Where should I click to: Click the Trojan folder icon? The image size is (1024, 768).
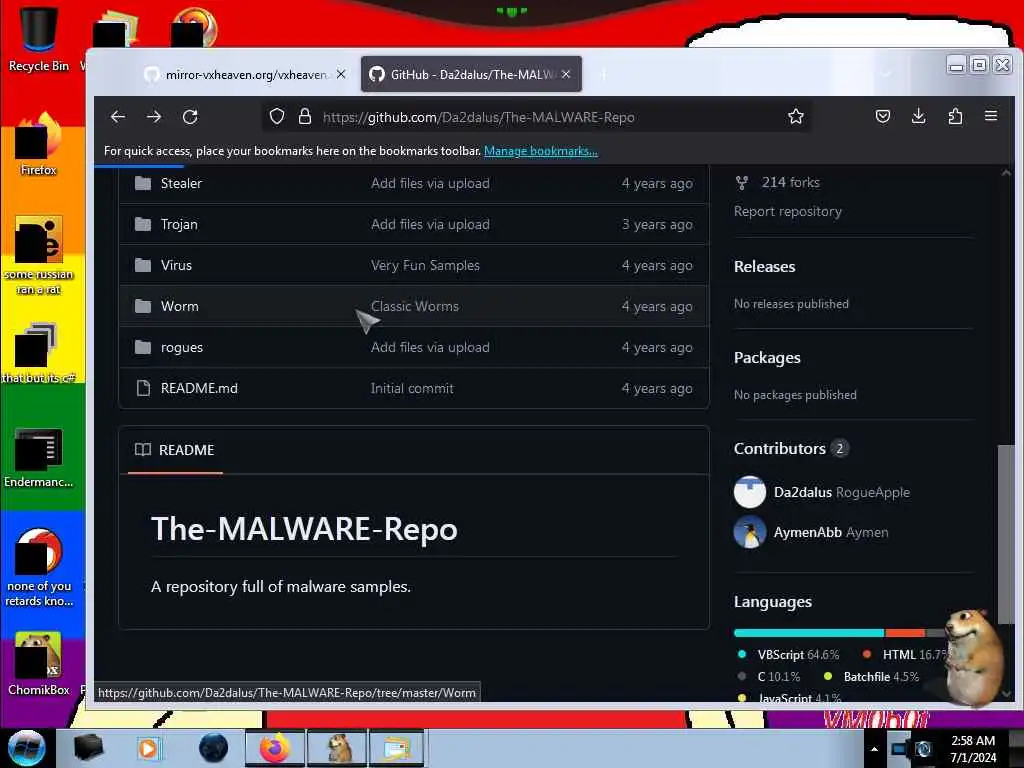click(142, 224)
